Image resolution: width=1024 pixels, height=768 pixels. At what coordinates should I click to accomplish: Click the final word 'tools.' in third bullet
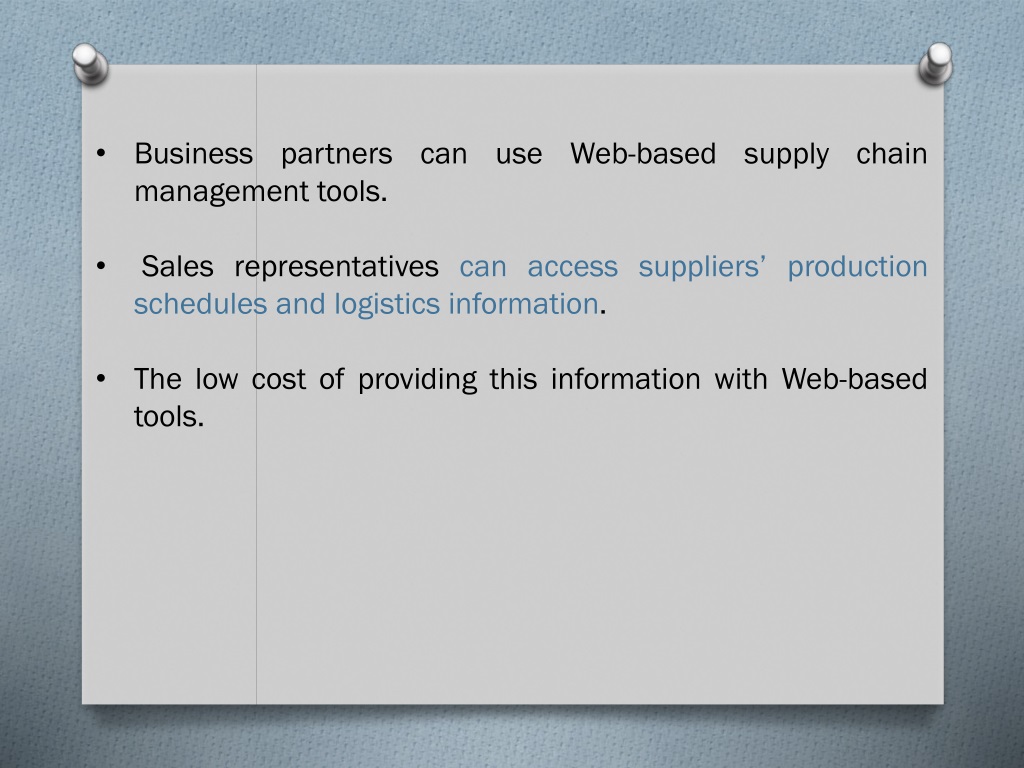[169, 417]
